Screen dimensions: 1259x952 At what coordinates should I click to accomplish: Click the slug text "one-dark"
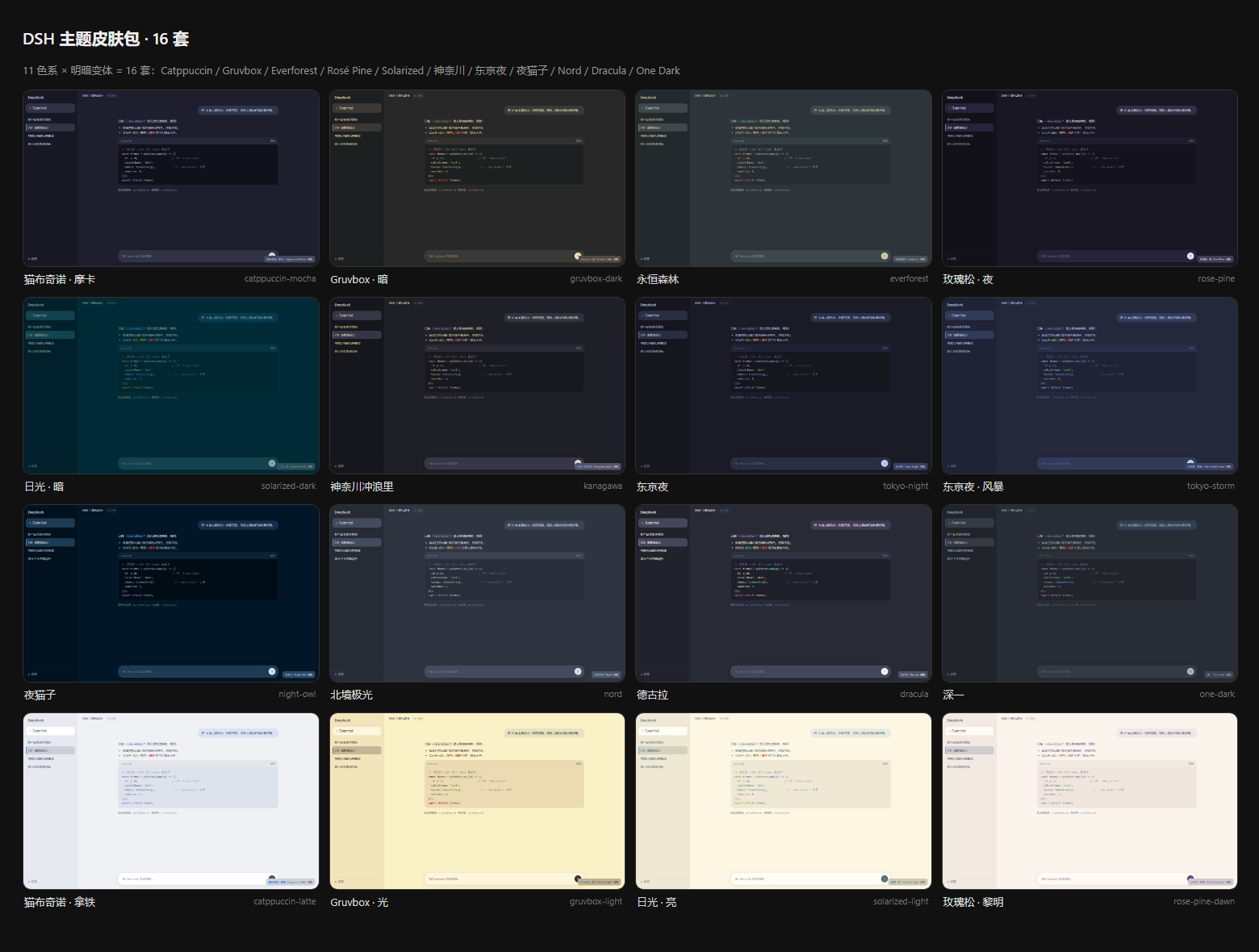(1217, 694)
